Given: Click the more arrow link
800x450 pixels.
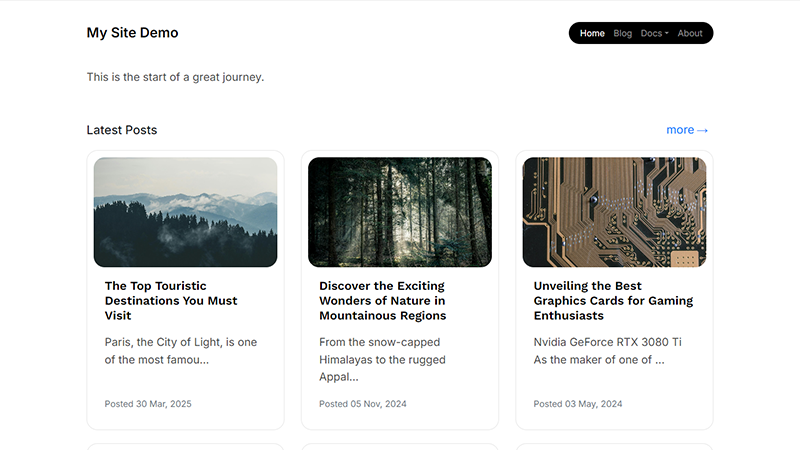Looking at the screenshot, I should point(687,130).
